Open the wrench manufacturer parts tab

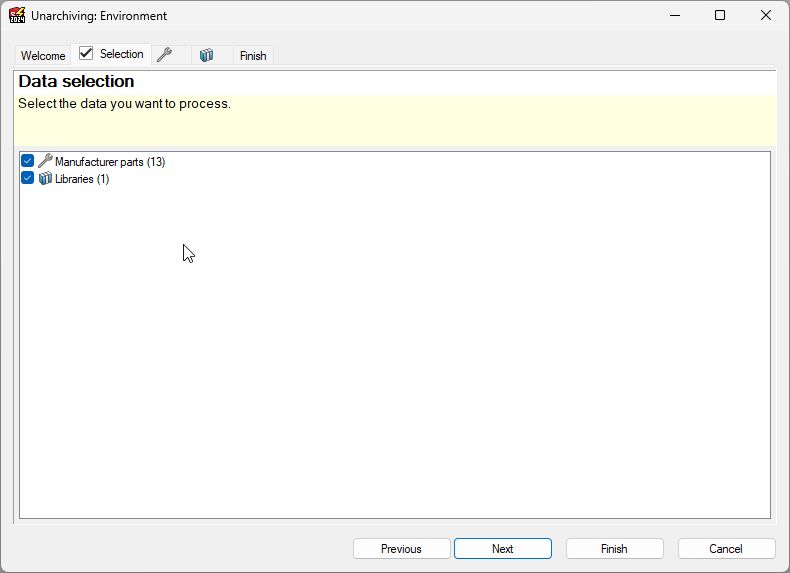pos(171,55)
